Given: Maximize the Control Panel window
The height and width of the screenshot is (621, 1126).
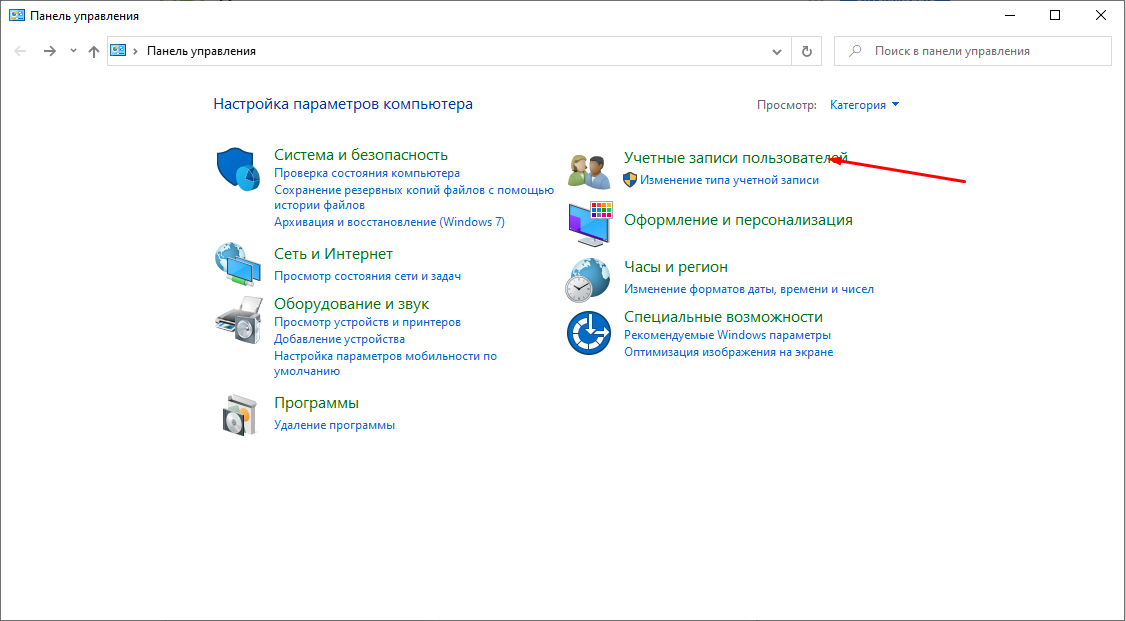Looking at the screenshot, I should 1055,15.
